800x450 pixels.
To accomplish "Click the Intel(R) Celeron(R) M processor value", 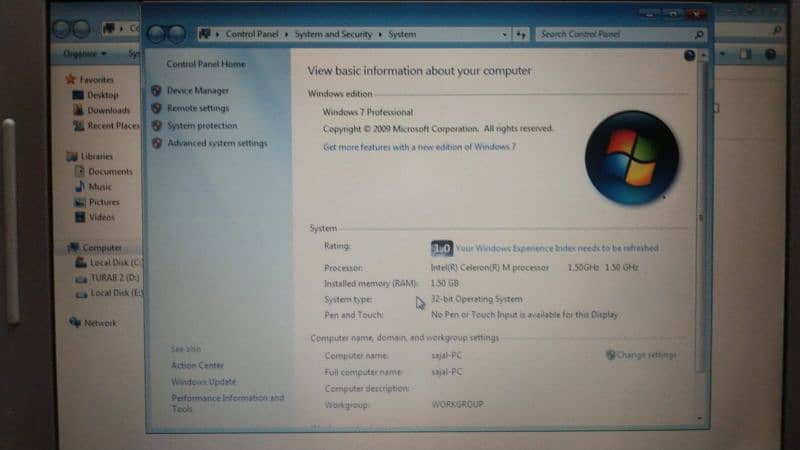I will tap(490, 267).
